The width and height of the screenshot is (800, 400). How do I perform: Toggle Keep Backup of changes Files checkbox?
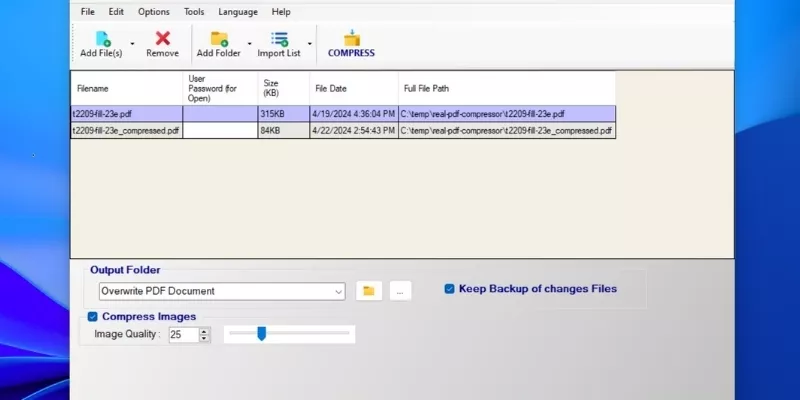[449, 289]
